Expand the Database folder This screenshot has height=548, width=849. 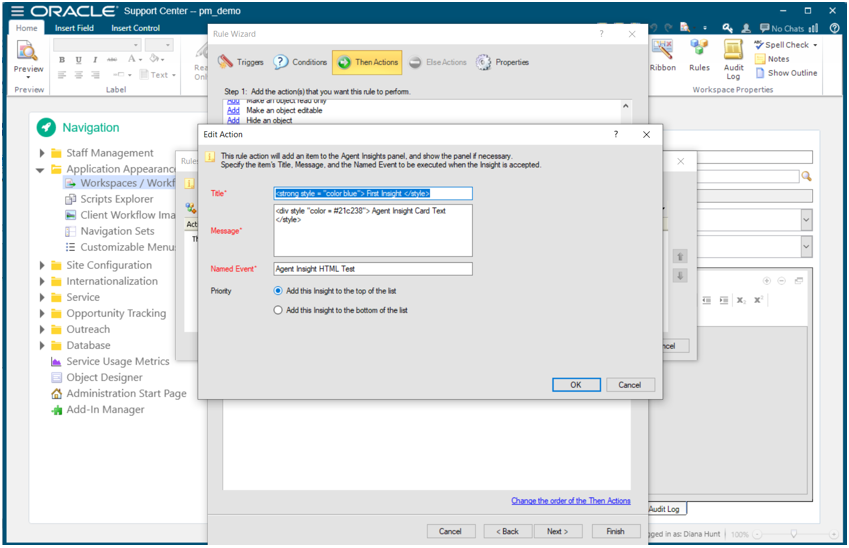(42, 345)
